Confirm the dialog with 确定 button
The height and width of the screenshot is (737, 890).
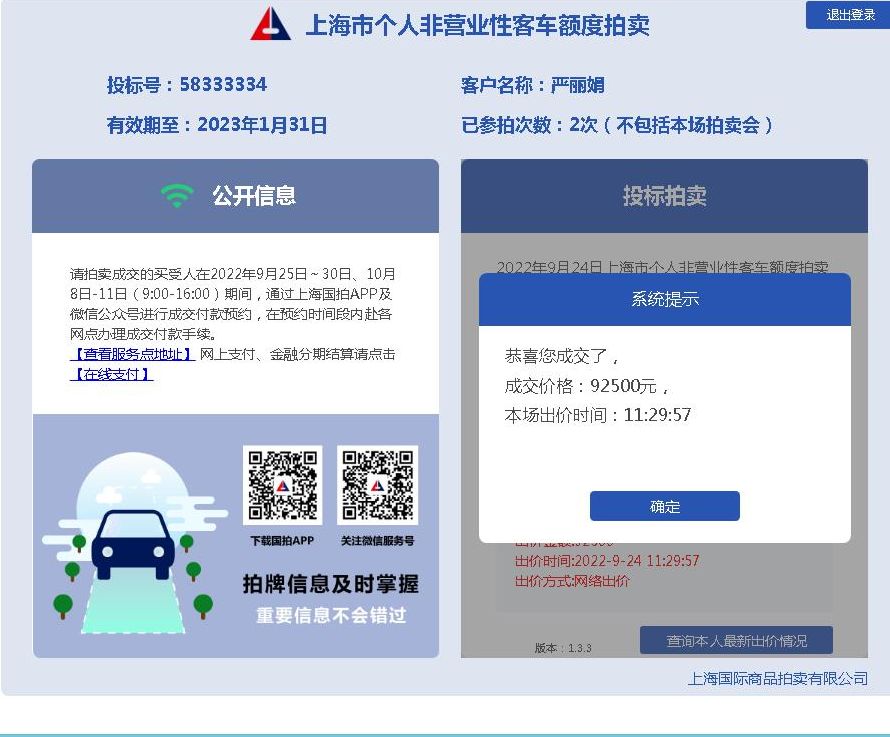pos(665,506)
